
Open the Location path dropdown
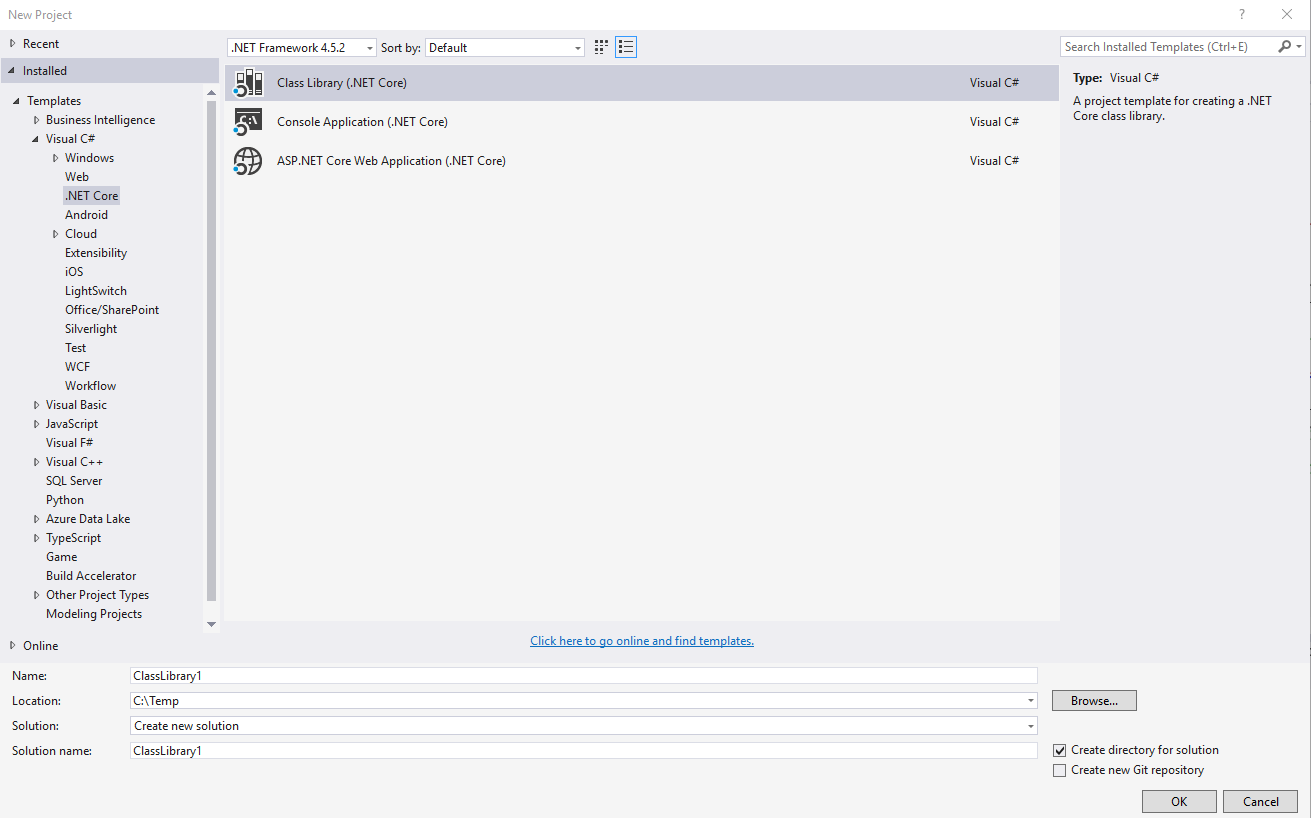click(1031, 701)
